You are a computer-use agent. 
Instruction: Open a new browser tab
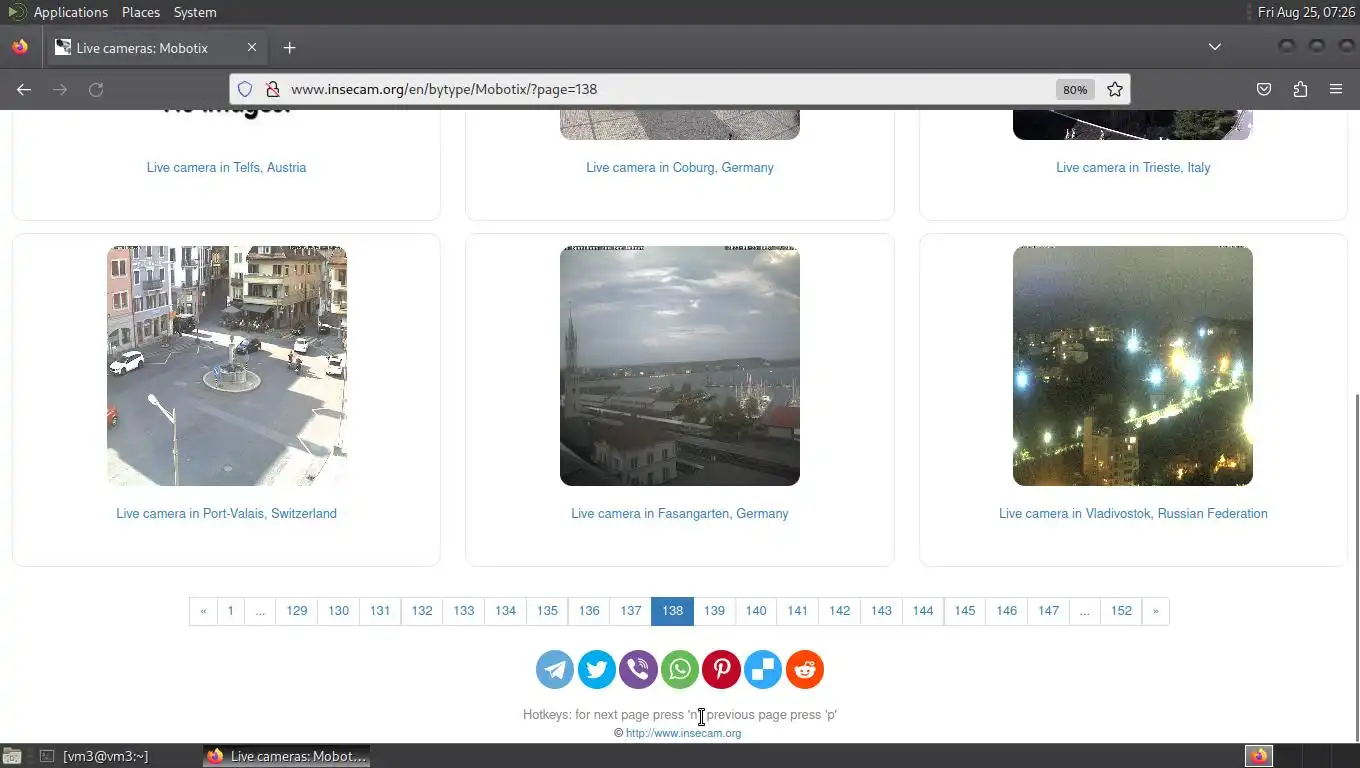(289, 47)
